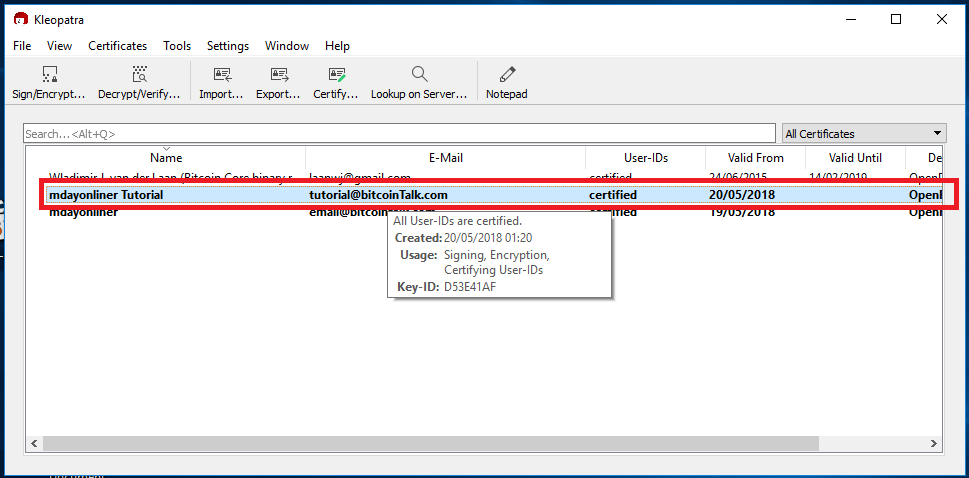The height and width of the screenshot is (478, 969).
Task: Open the Tools menu
Action: [177, 46]
